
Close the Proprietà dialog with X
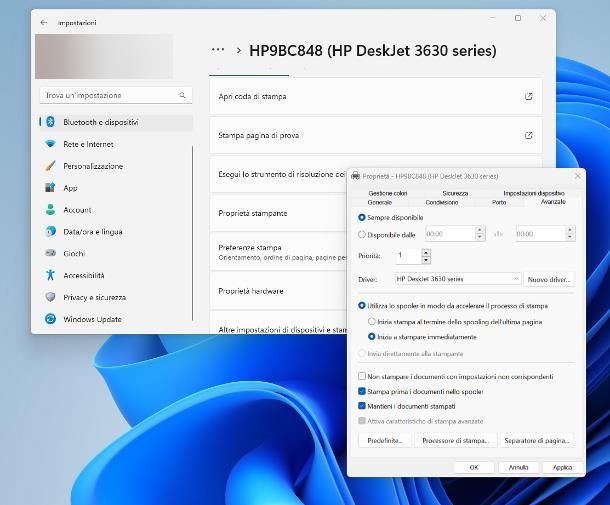tap(577, 176)
